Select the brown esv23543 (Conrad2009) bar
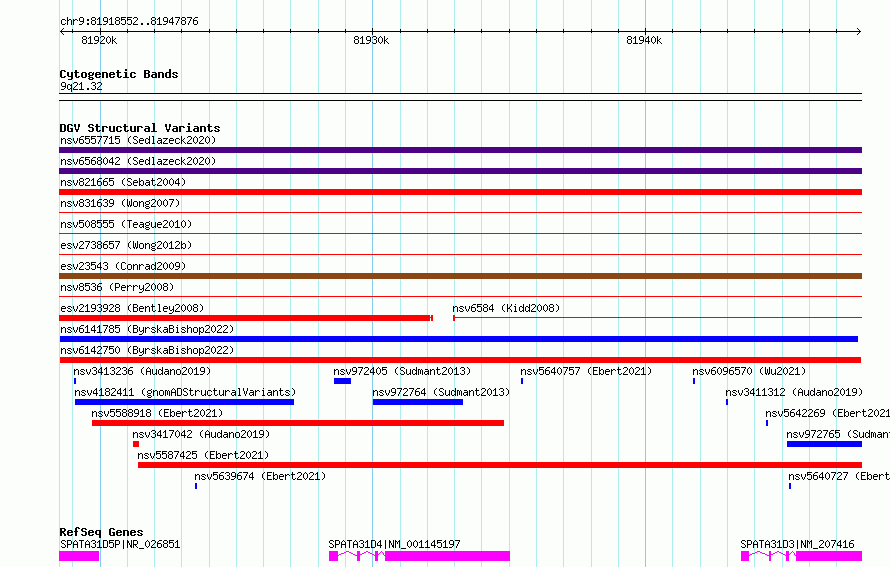 pos(460,276)
